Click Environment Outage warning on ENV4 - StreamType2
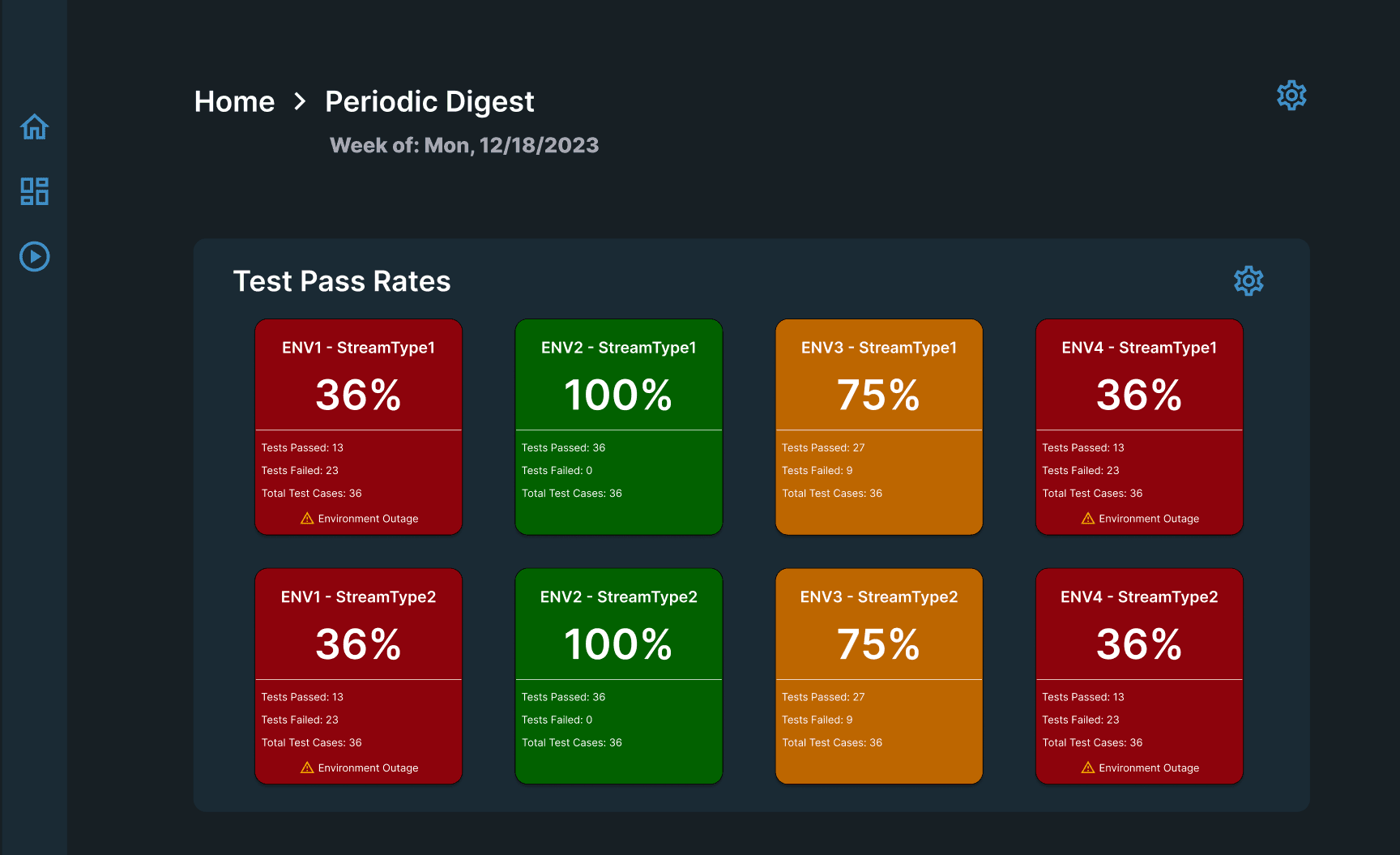Screen dimensions: 1400x855 (x=1138, y=767)
